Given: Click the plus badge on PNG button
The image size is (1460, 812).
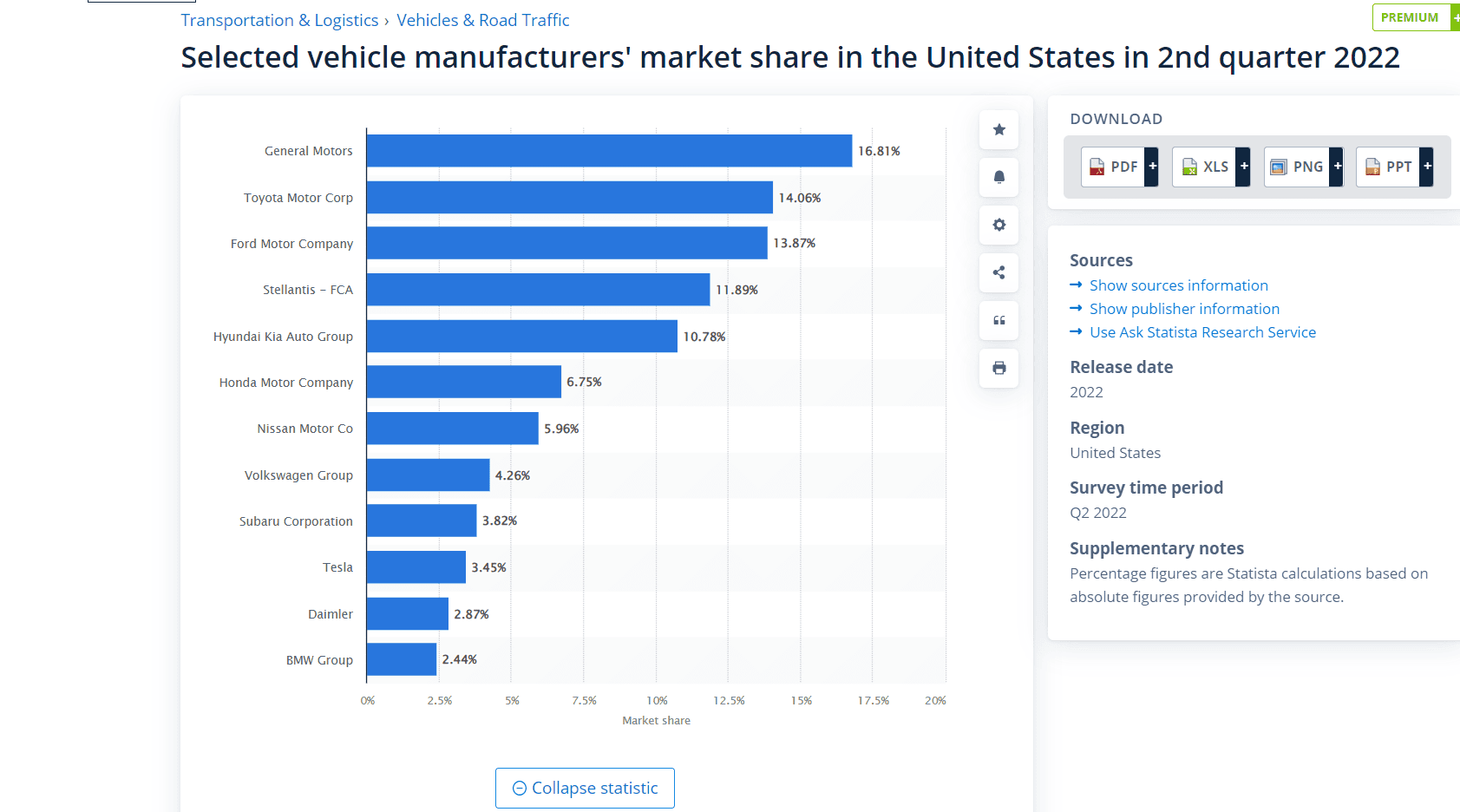Looking at the screenshot, I should pos(1337,167).
